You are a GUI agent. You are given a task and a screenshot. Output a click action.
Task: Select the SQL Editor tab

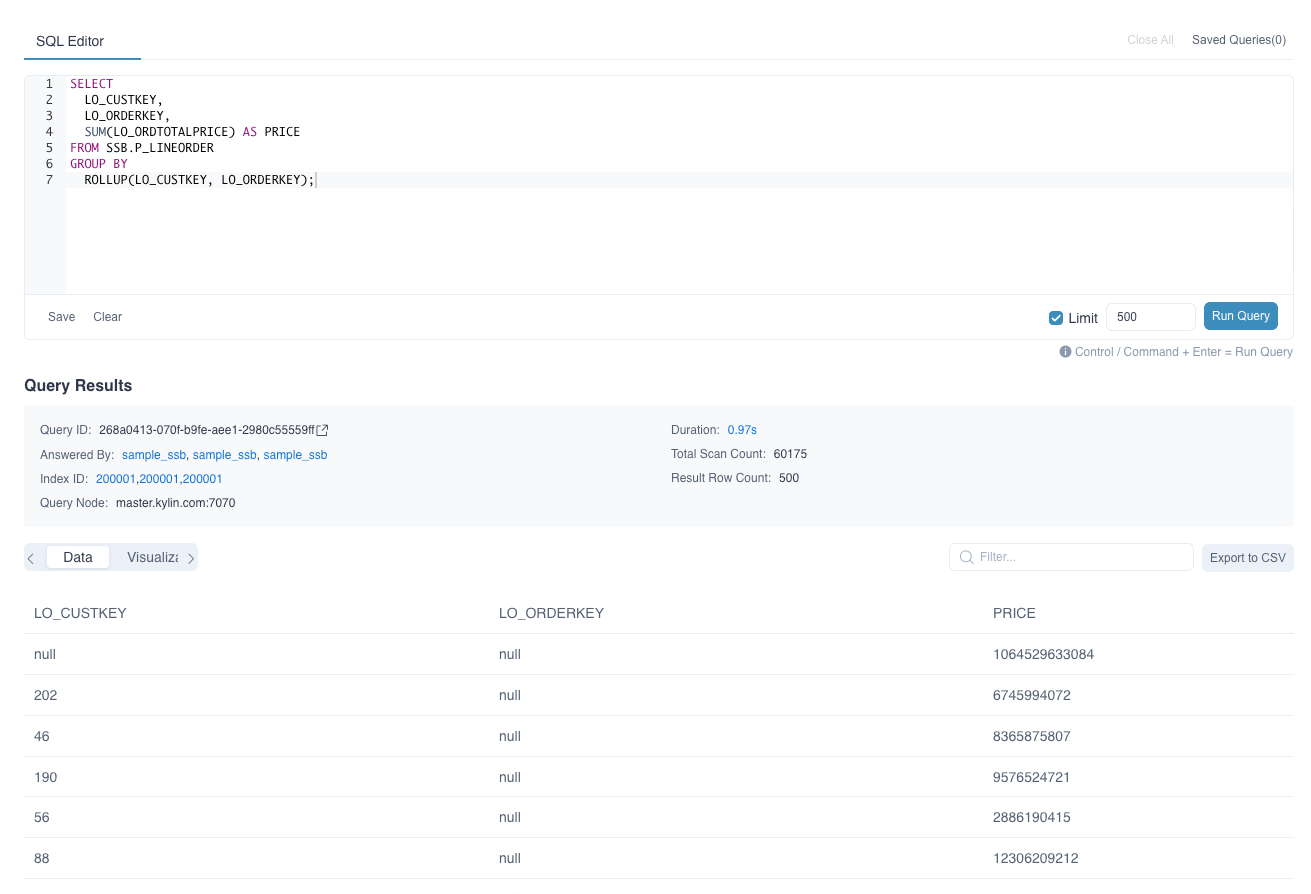(x=70, y=41)
